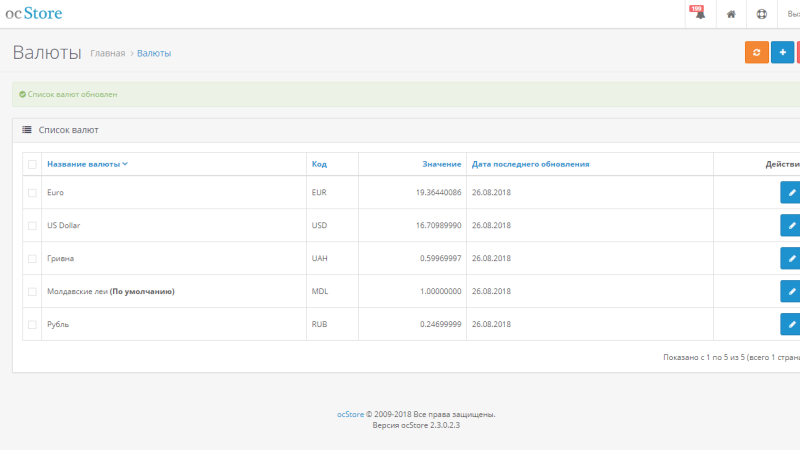Click the Версия ocStore 2.3.0.2.3 text
The image size is (800, 450).
click(x=416, y=425)
